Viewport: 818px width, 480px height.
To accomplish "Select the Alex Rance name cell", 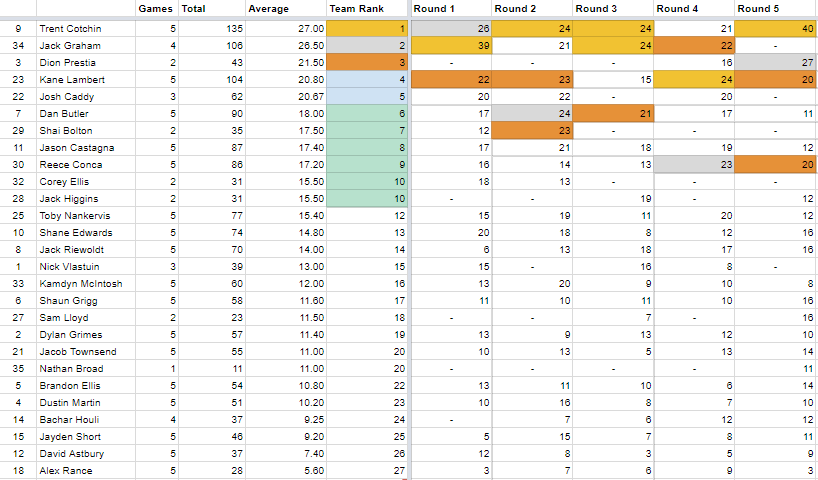I will coord(85,470).
